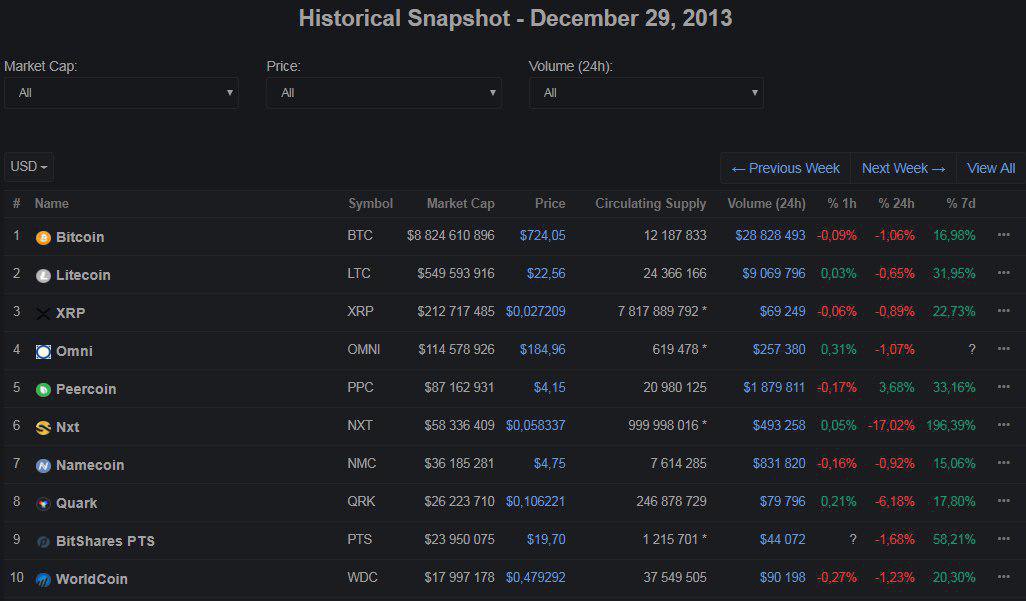Sort by Symbol column header
1026x601 pixels.
point(370,204)
